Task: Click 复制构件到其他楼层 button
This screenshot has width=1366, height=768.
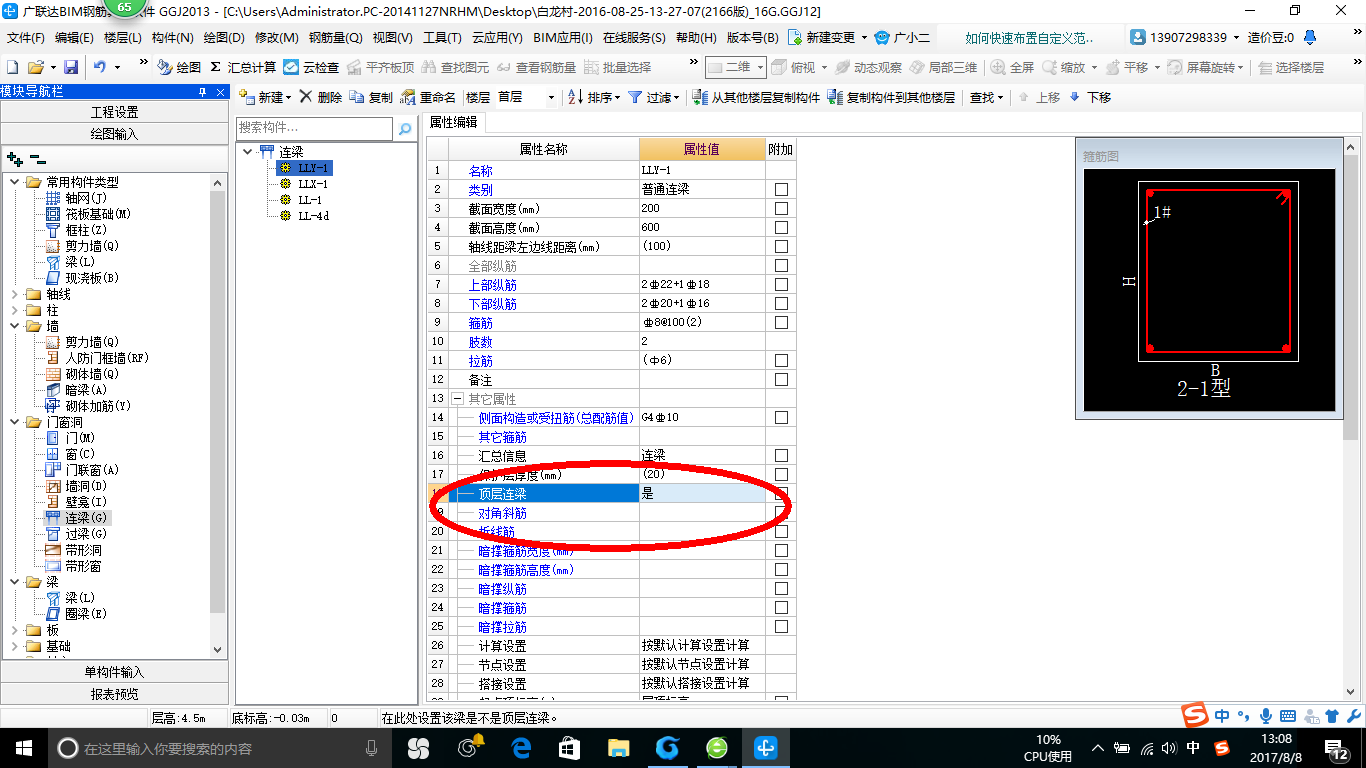Action: [891, 97]
